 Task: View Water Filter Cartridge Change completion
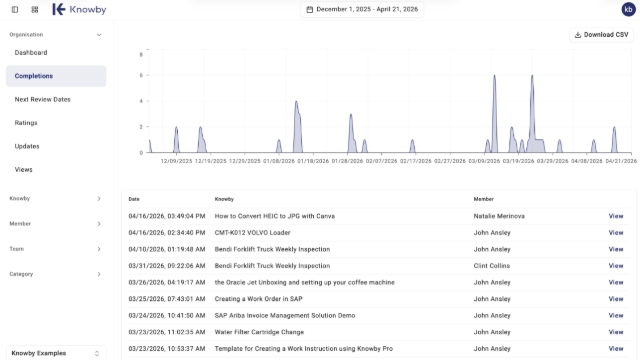tap(616, 332)
